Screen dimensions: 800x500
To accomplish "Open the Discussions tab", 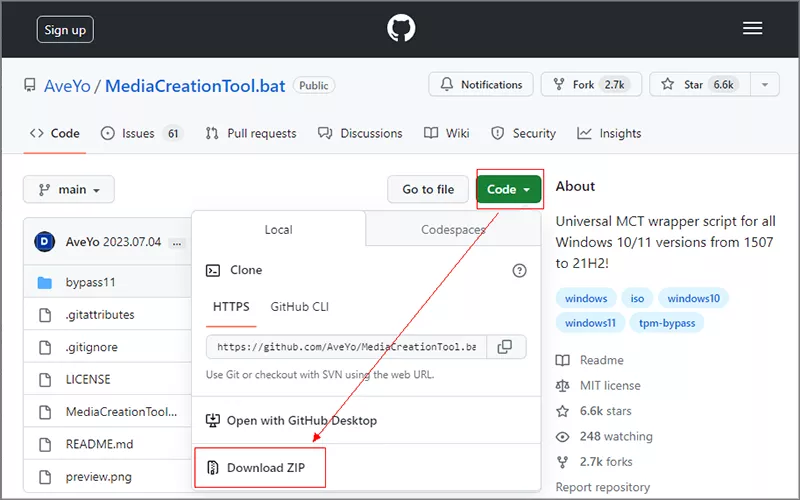I will (360, 134).
